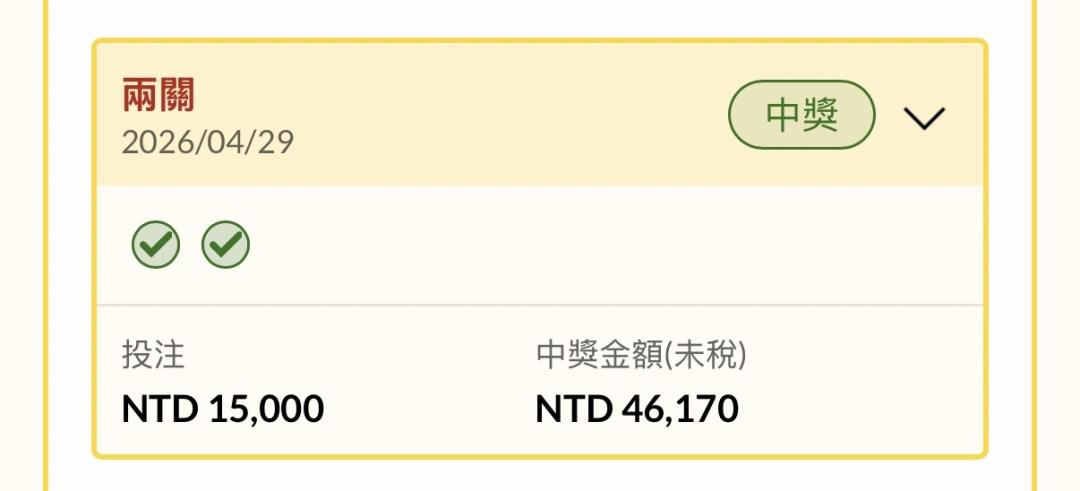Image resolution: width=1080 pixels, height=491 pixels.
Task: Click the 投注 label
Action: [x=153, y=355]
